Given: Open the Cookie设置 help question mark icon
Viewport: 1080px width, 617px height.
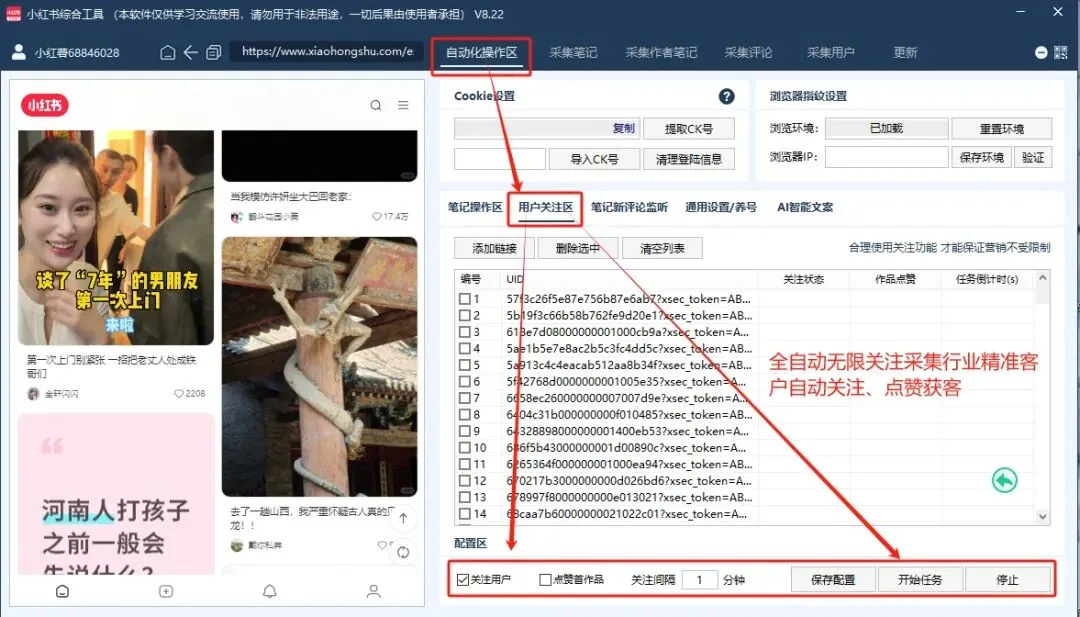Looking at the screenshot, I should (x=727, y=96).
